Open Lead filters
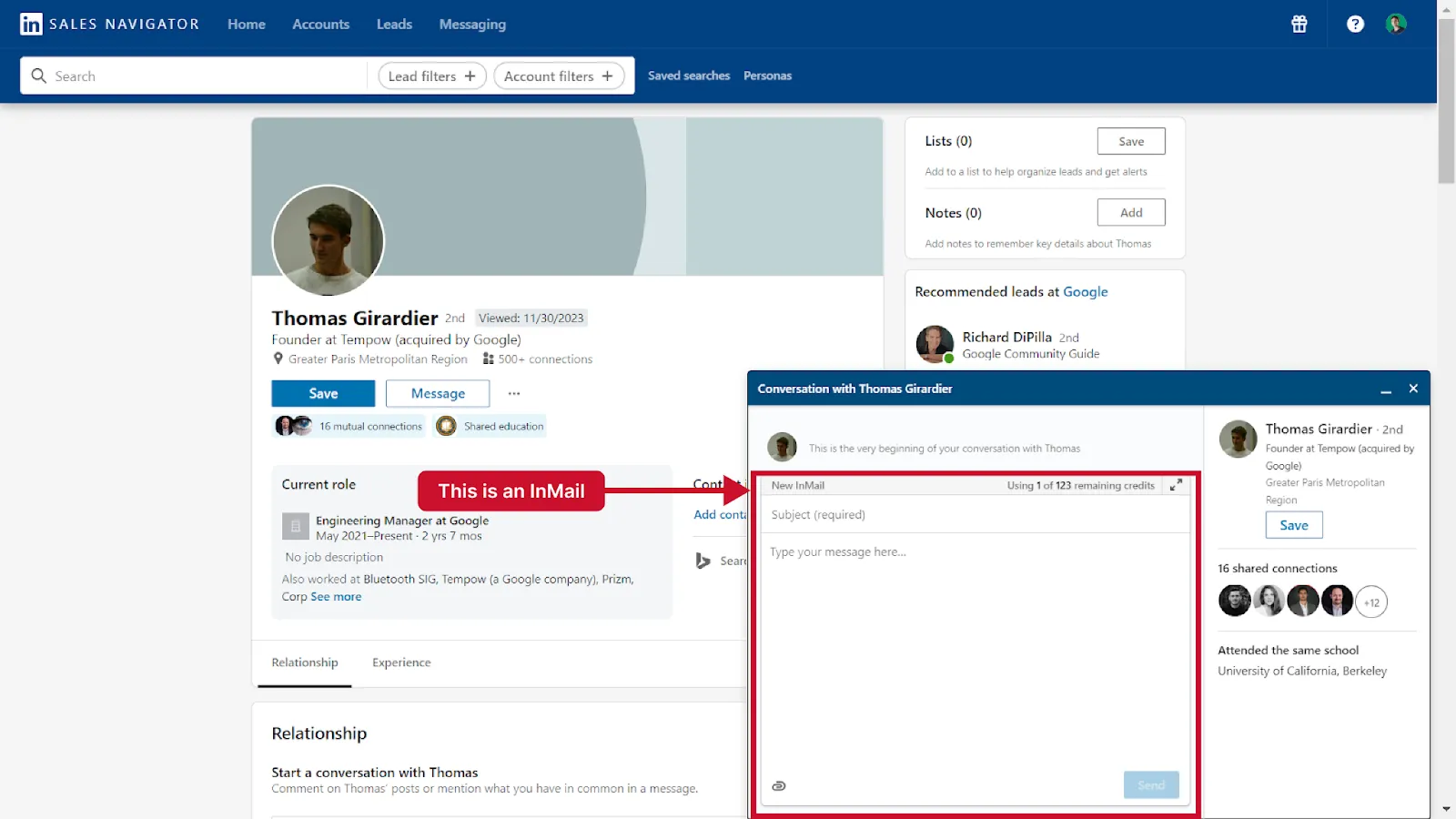Viewport: 1456px width, 819px height. click(x=432, y=76)
